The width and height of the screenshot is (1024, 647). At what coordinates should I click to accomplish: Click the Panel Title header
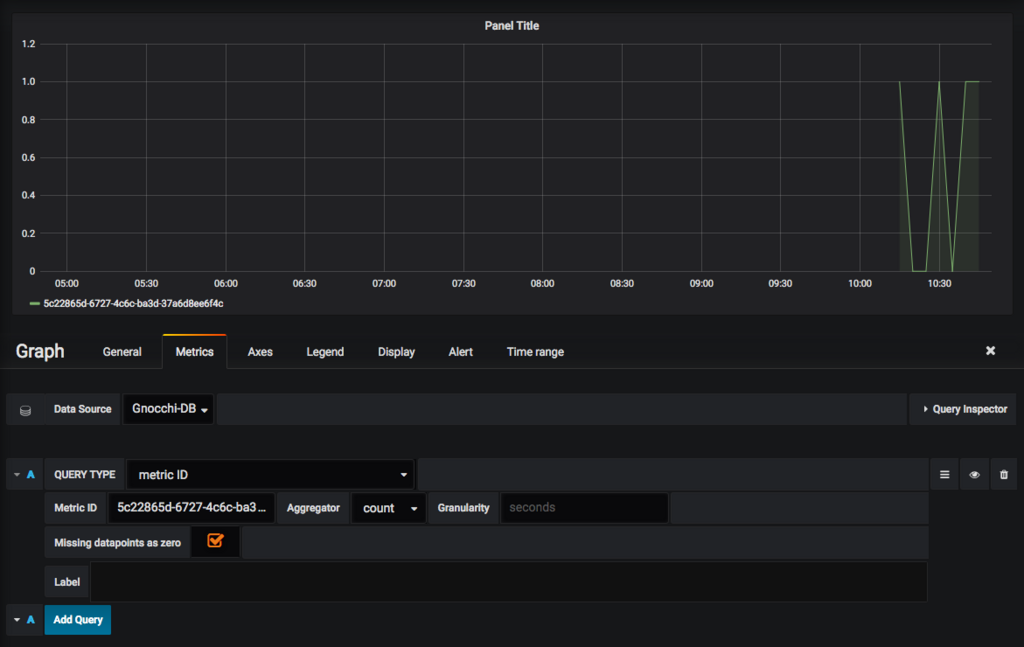click(511, 26)
